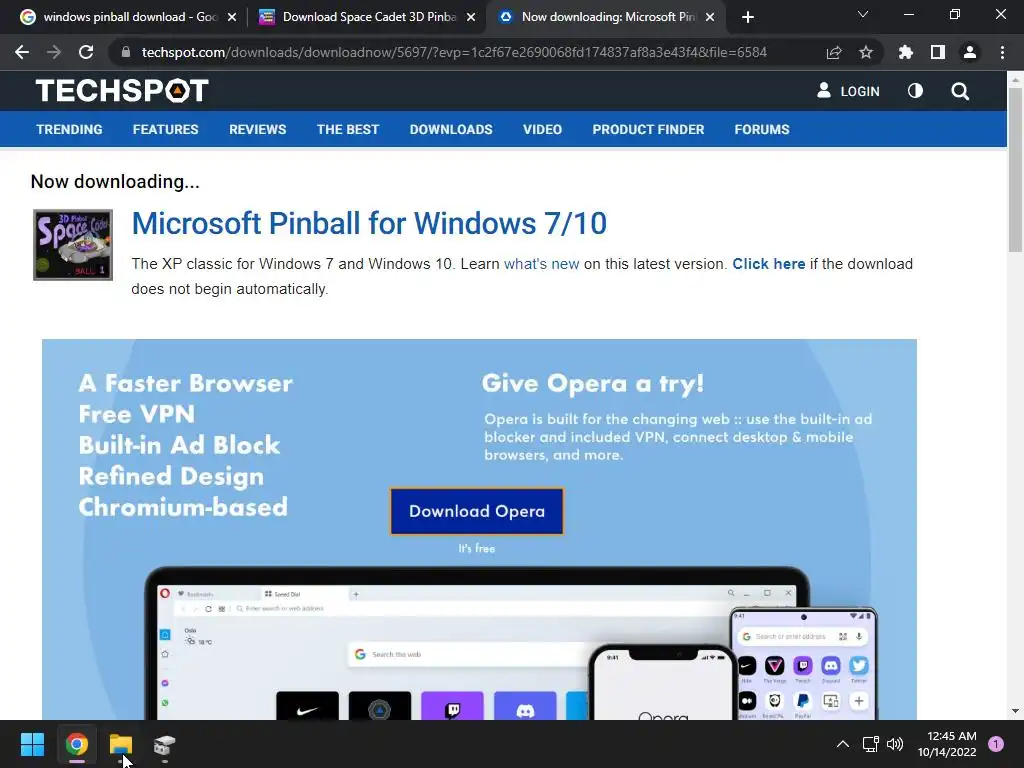Open the what's new link
Viewport: 1024px width, 768px height.
541,264
